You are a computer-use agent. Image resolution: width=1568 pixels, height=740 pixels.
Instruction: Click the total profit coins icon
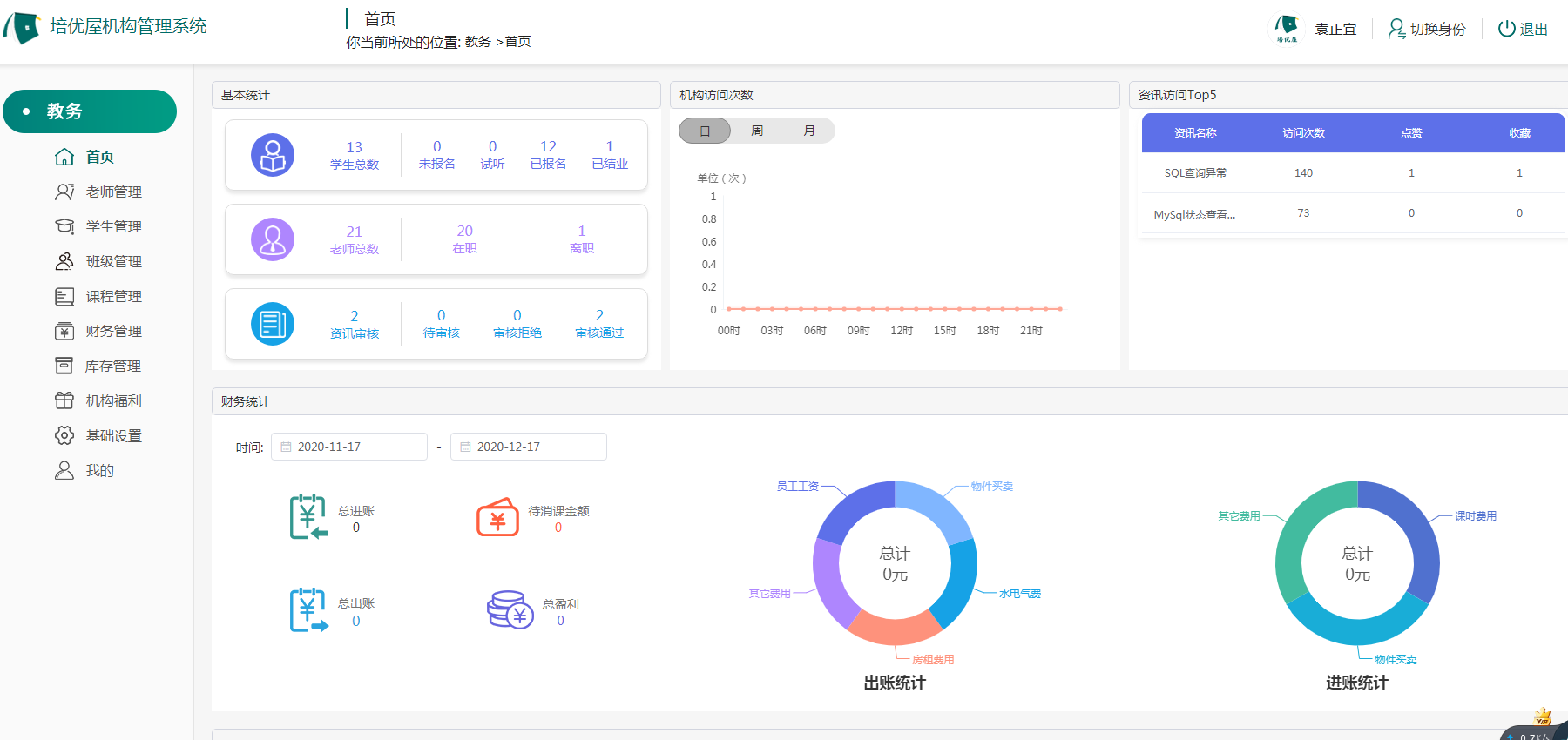tap(510, 609)
